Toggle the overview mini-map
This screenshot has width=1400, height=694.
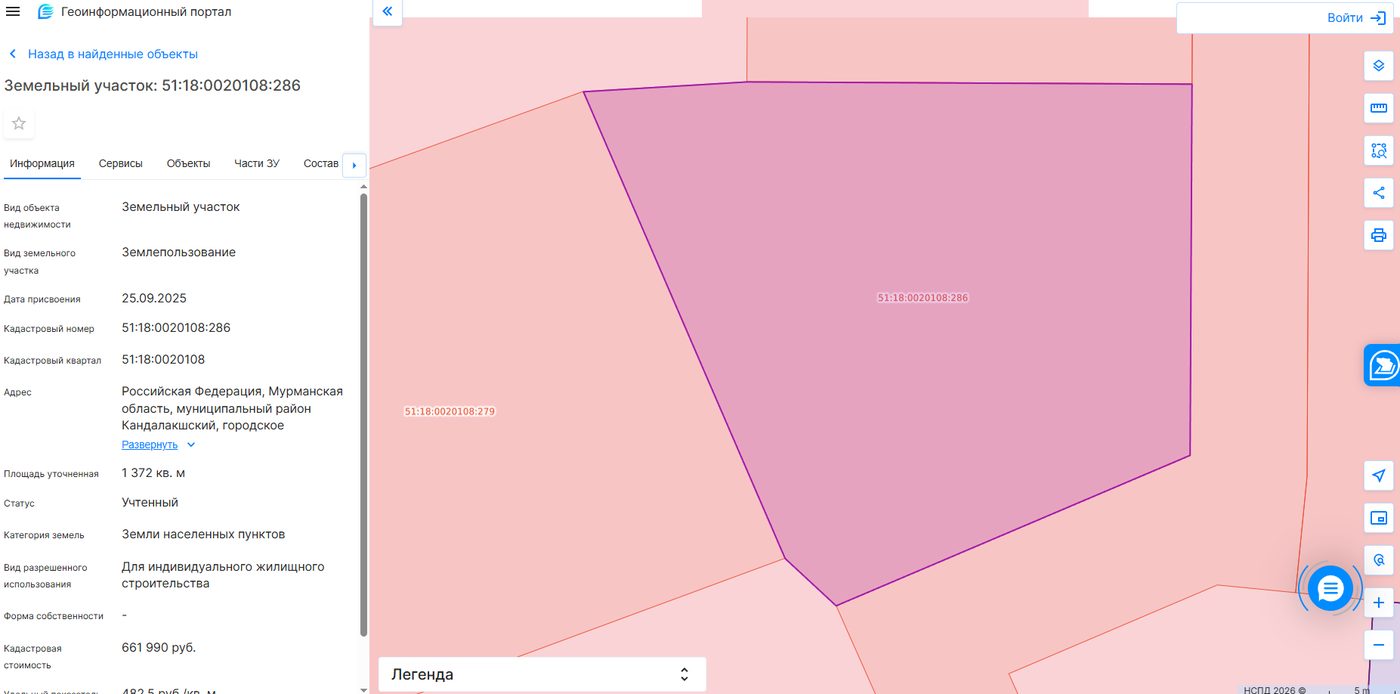pos(1379,518)
